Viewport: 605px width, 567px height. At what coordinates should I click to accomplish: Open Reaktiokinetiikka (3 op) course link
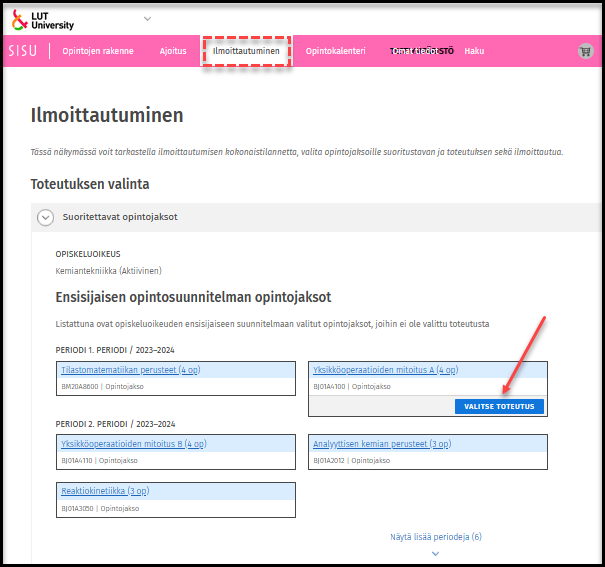[105, 491]
